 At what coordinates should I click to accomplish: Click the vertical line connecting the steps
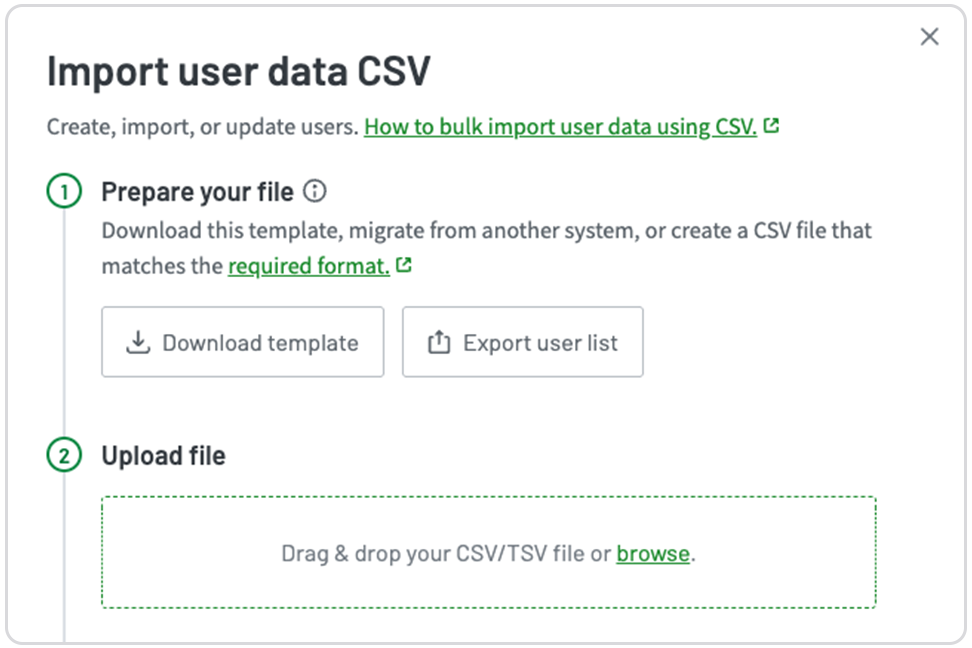64,320
